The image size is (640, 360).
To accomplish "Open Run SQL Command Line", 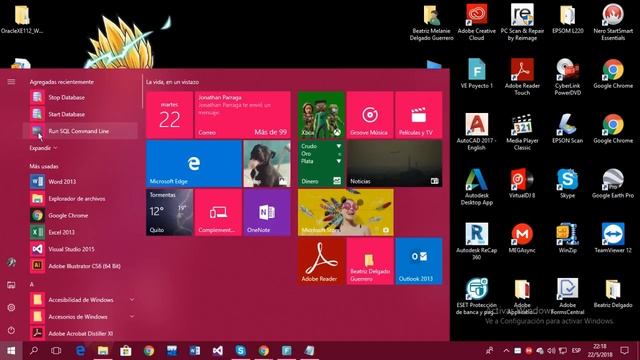I will pos(80,131).
